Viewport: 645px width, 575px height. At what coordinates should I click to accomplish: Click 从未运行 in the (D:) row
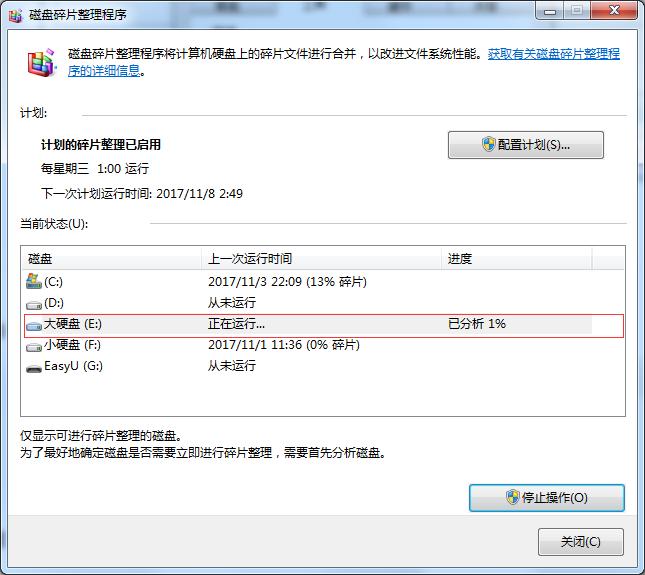pos(232,303)
